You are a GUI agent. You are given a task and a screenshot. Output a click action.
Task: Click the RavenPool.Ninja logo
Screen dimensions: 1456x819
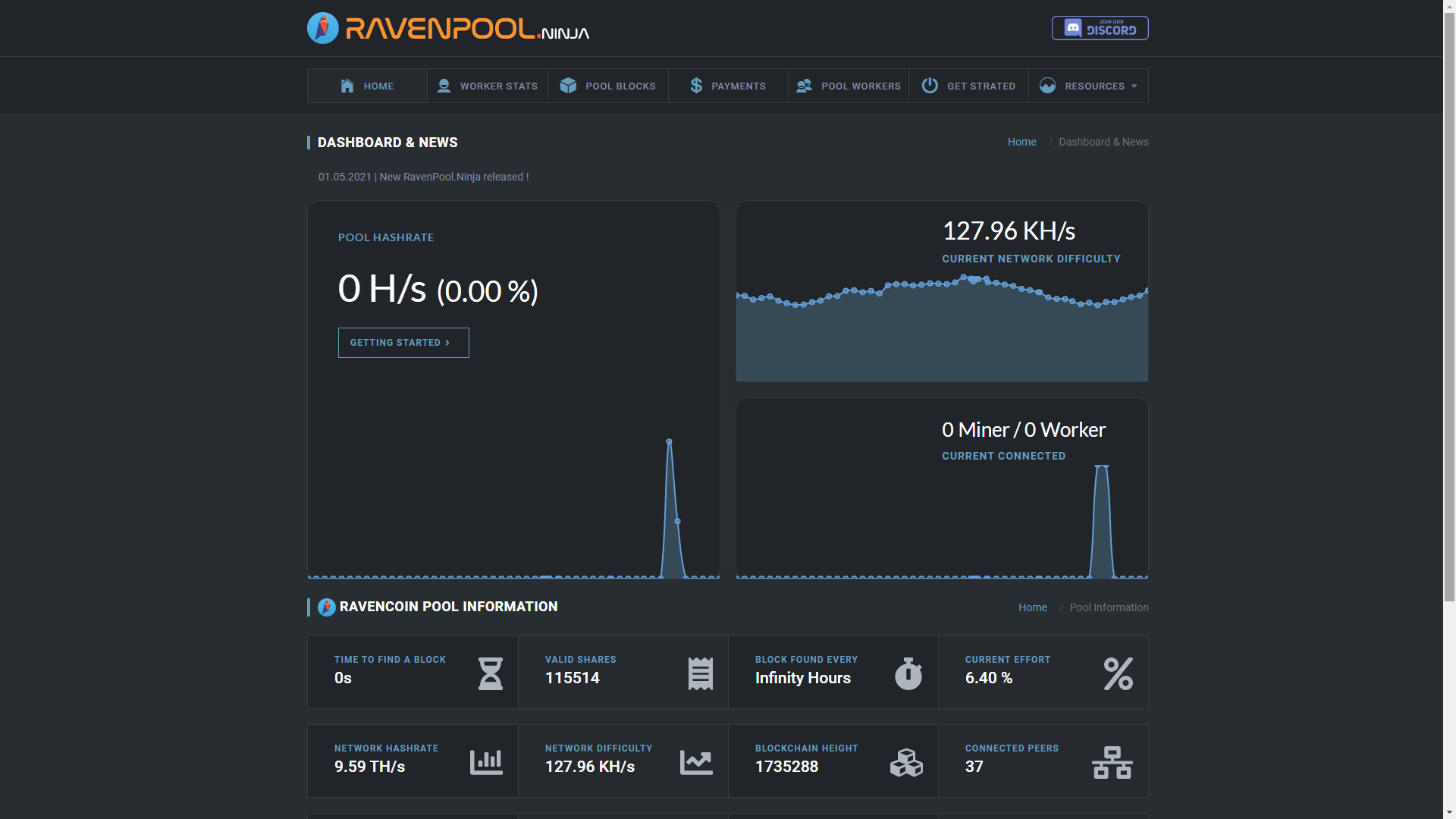point(447,28)
